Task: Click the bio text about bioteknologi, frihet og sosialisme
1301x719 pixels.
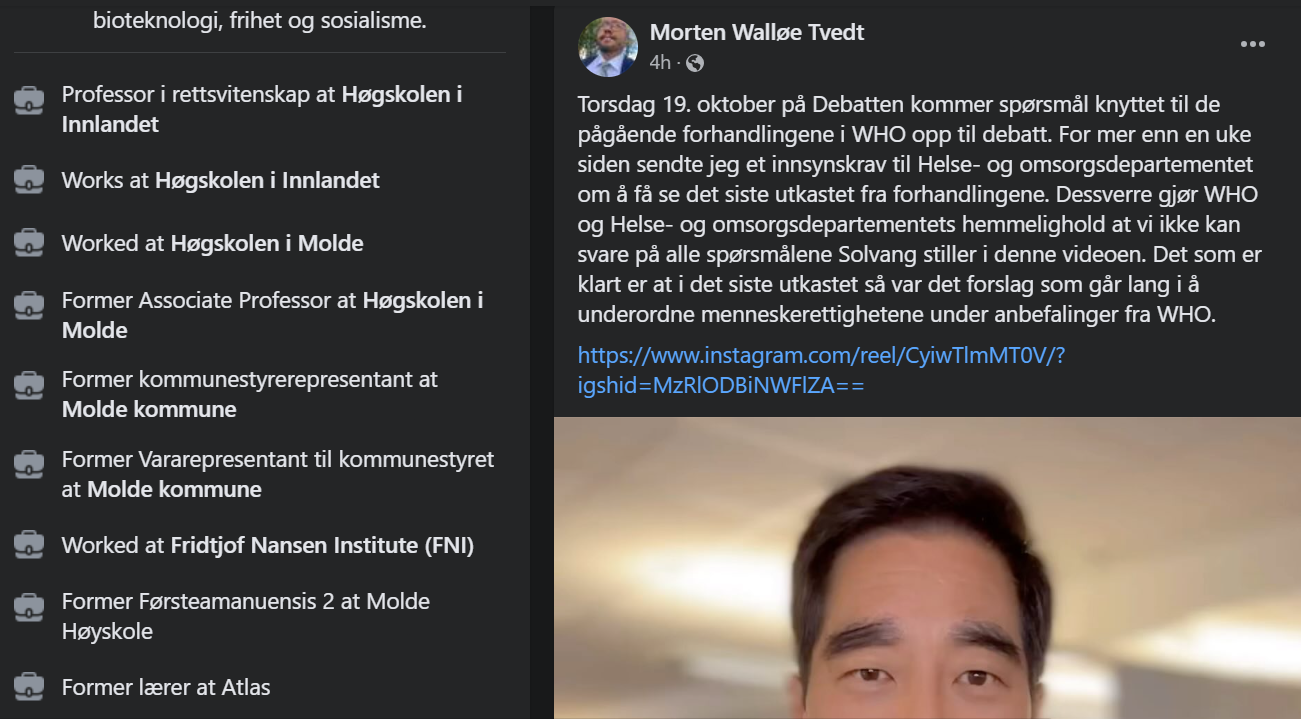Action: tap(260, 19)
